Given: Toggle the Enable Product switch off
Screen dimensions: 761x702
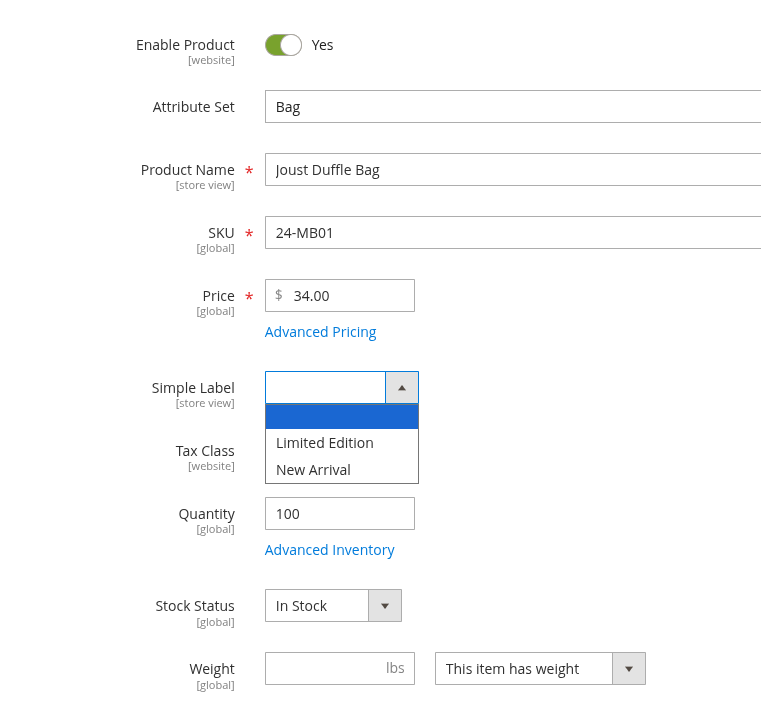Looking at the screenshot, I should click(x=283, y=45).
